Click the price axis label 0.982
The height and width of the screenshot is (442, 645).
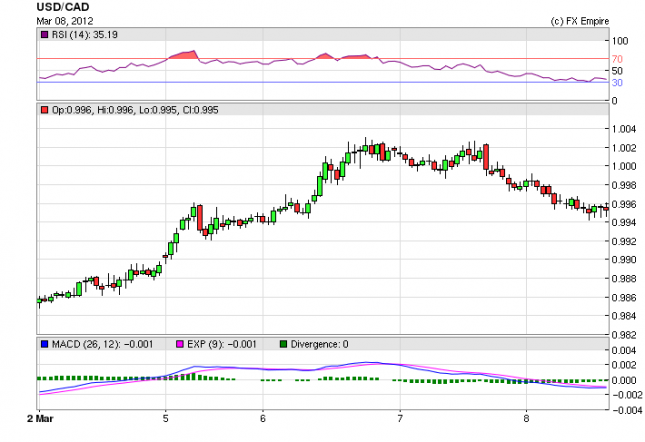pyautogui.click(x=624, y=335)
